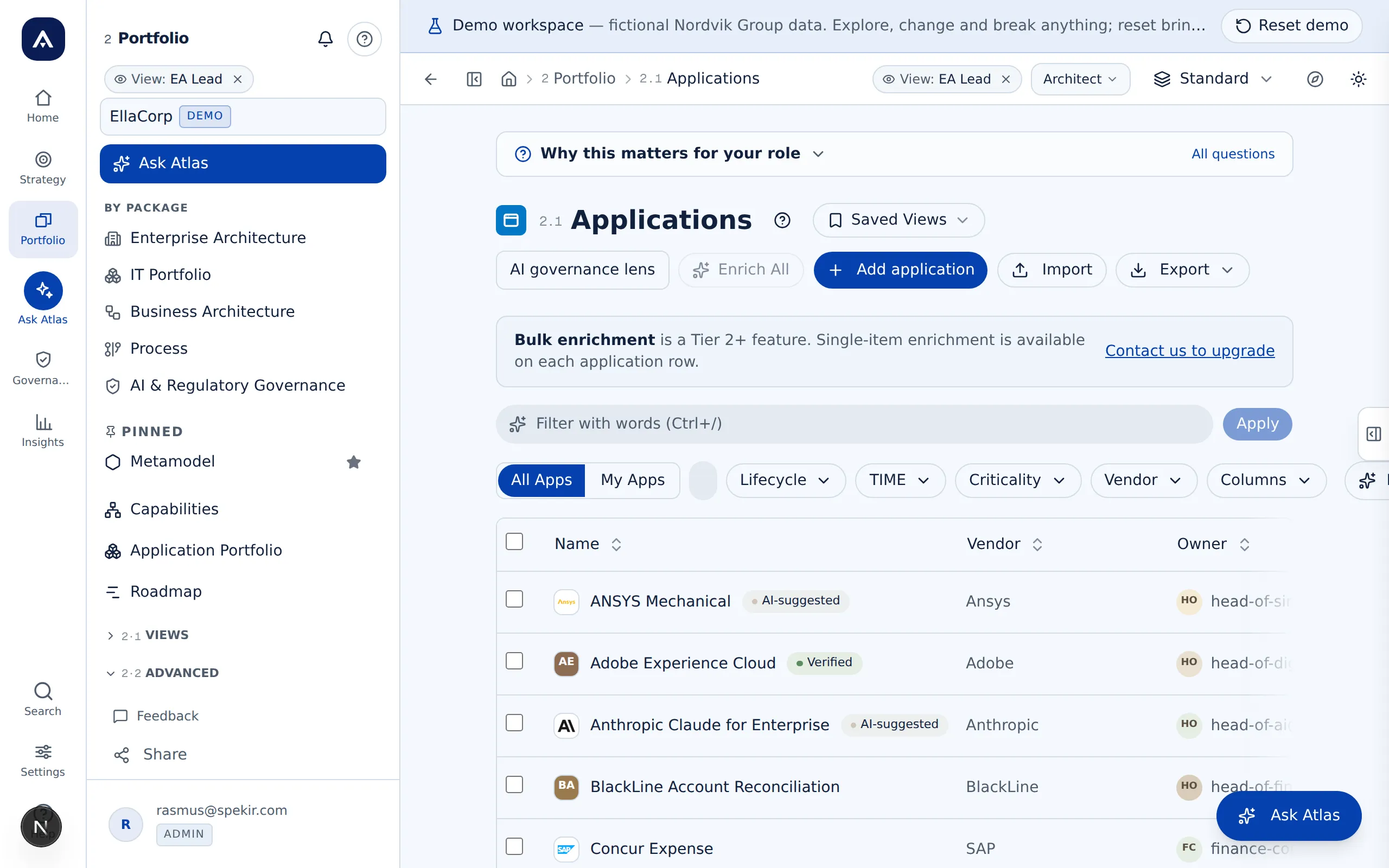The width and height of the screenshot is (1389, 868).
Task: Click sparkle icon right of Columns
Action: coord(1367,481)
